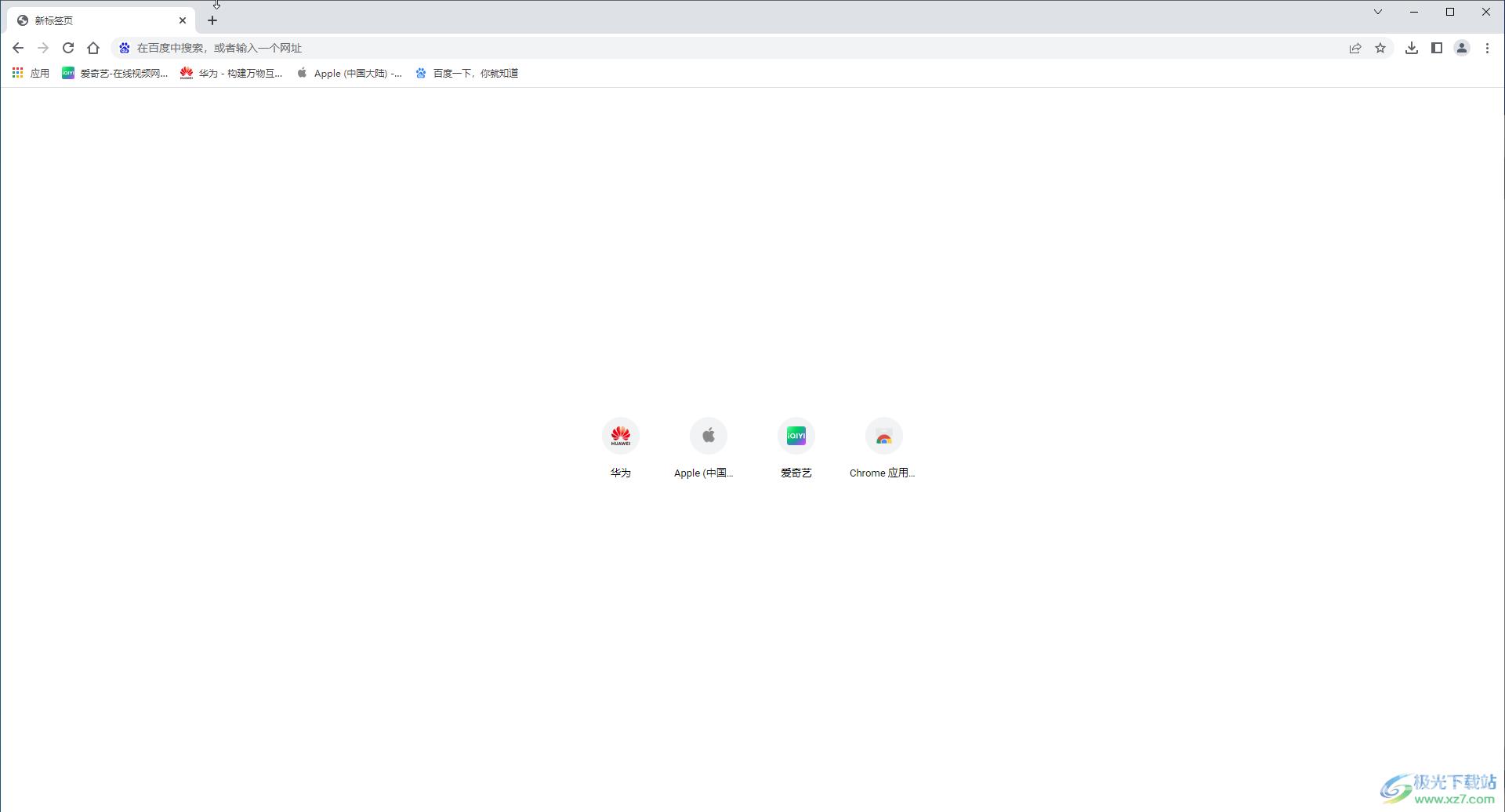Open the Apple (中国大陆) bookmark
This screenshot has width=1505, height=812.
pos(350,73)
